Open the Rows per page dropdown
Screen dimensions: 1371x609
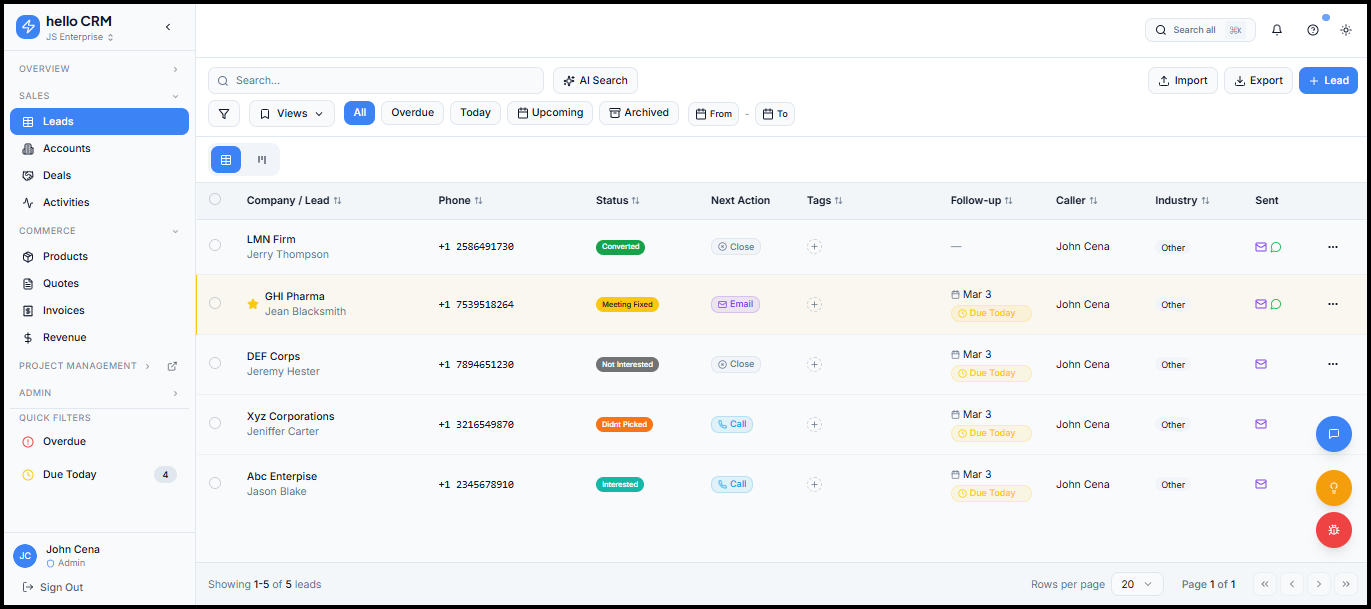1137,584
